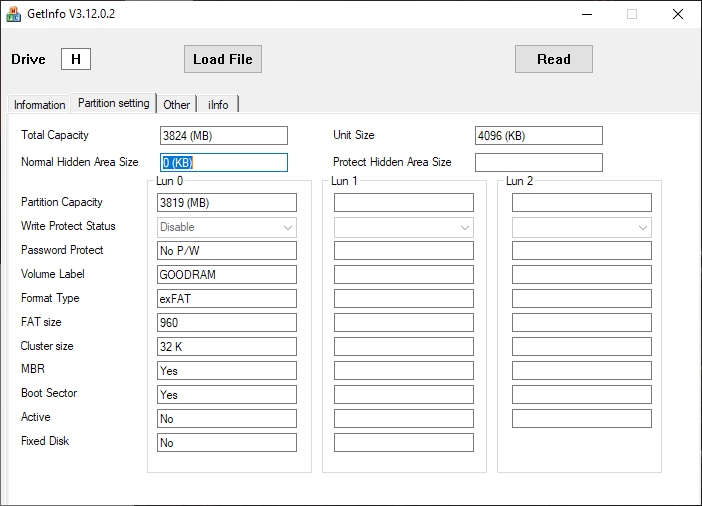Click the Cluster size 32 K field

coord(227,347)
